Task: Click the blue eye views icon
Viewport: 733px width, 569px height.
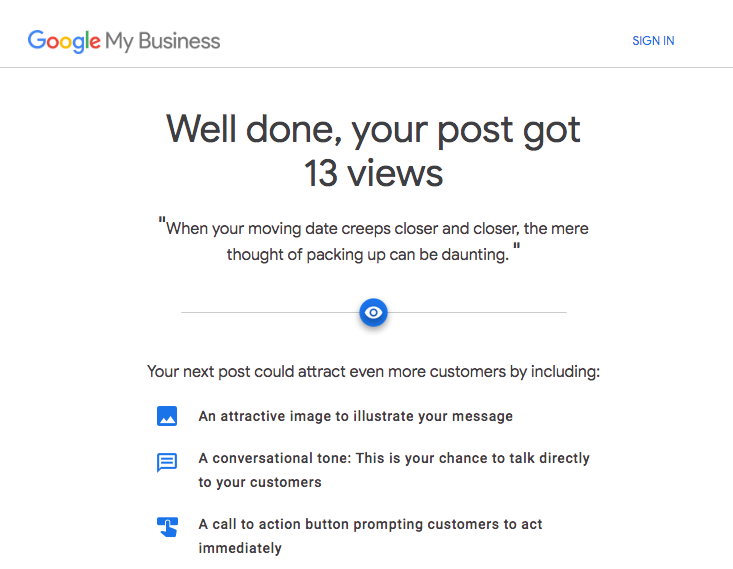Action: coord(373,313)
